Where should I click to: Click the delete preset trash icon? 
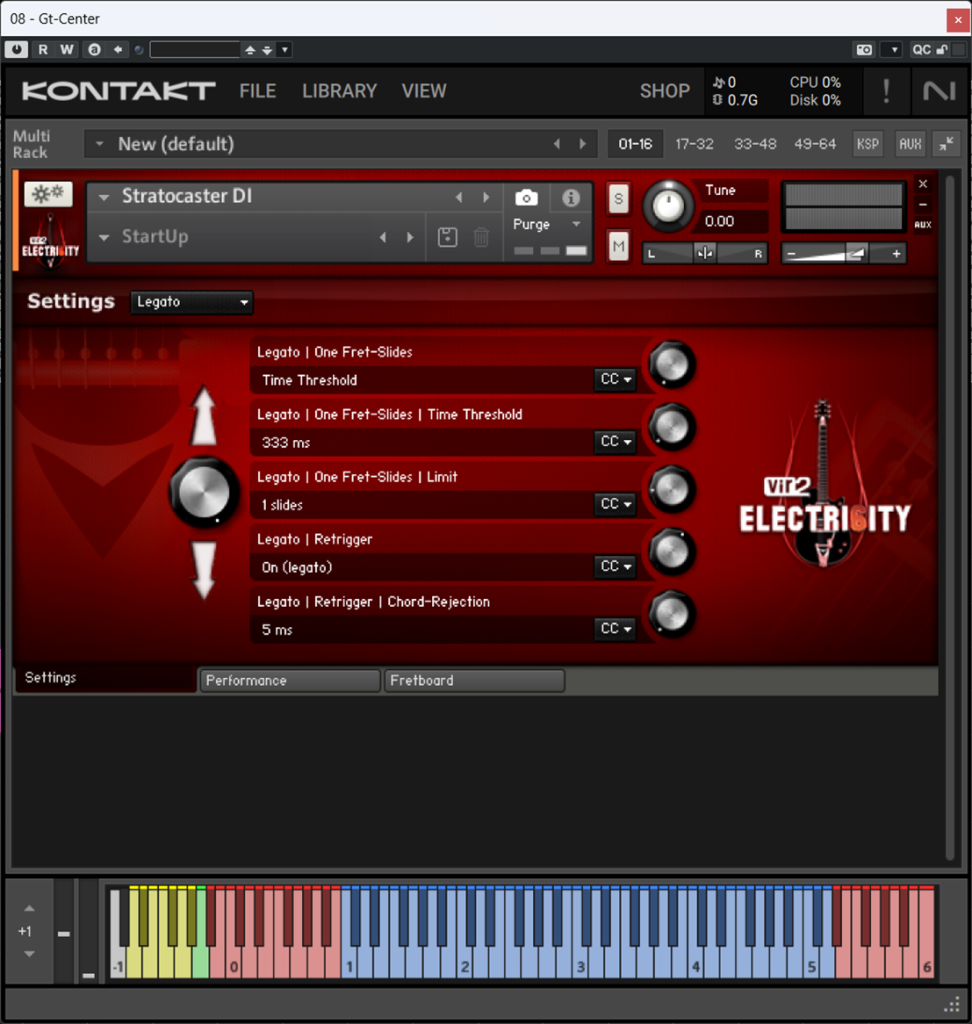tap(481, 237)
